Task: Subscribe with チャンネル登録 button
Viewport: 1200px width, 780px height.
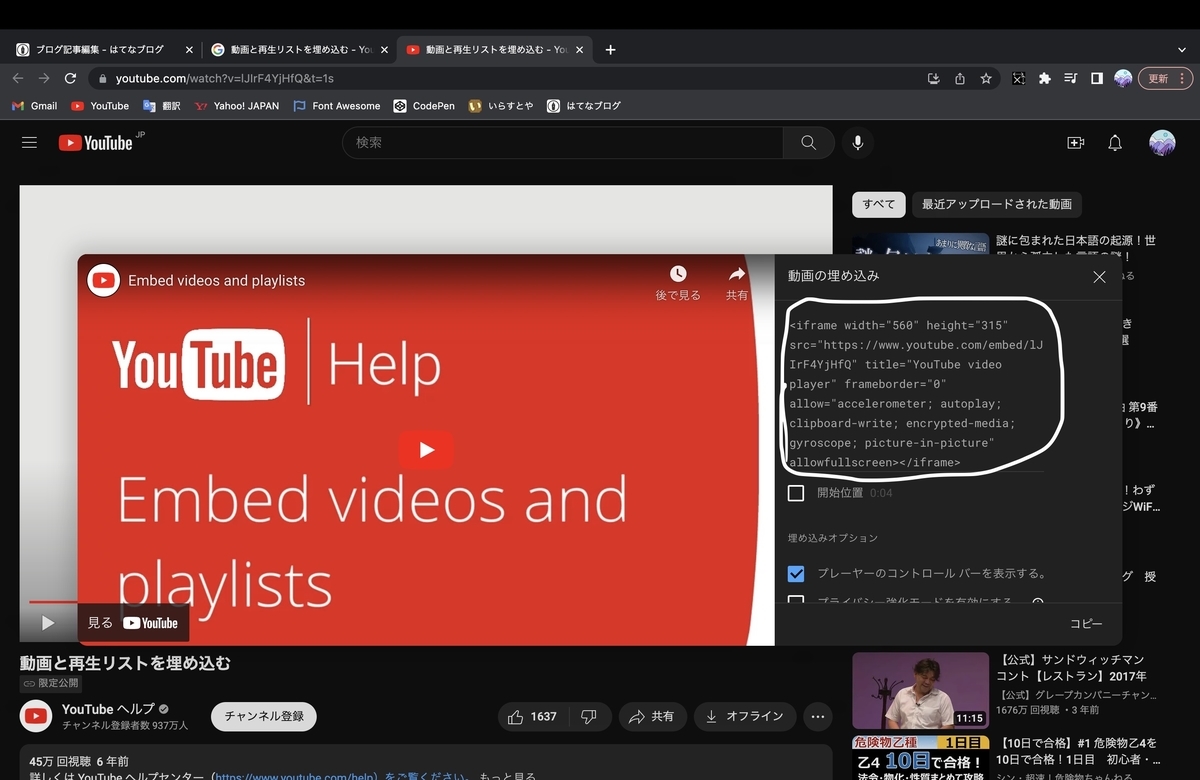Action: 264,716
